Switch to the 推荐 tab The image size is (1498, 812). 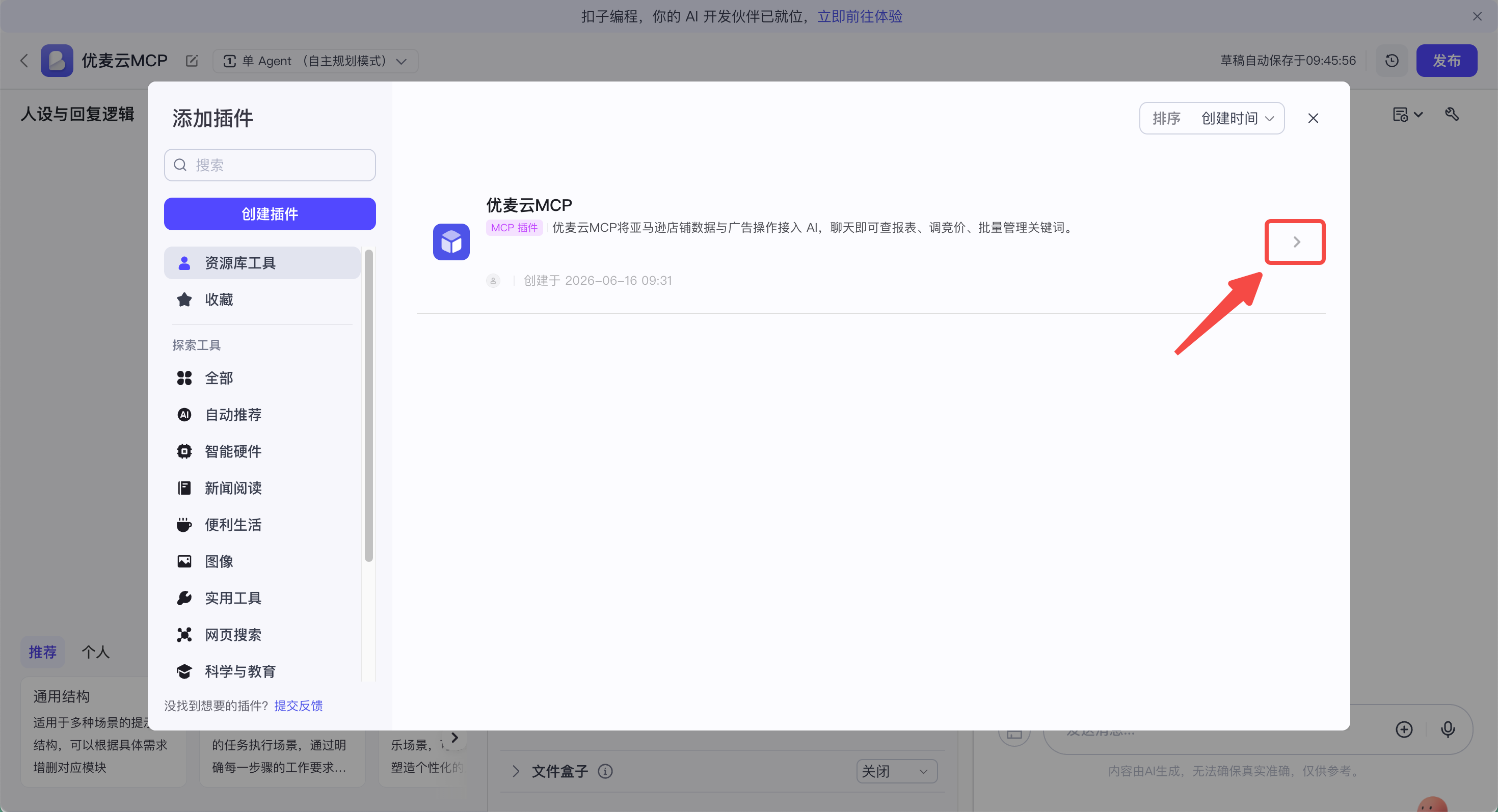click(x=42, y=652)
